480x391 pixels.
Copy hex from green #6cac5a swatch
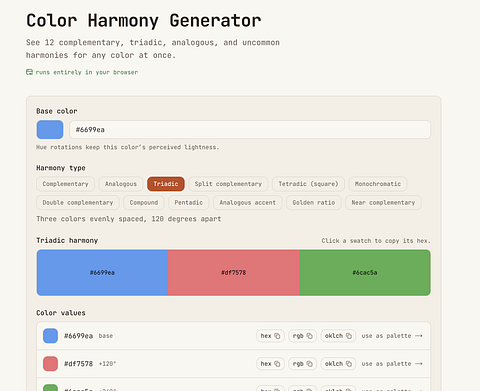coord(365,273)
